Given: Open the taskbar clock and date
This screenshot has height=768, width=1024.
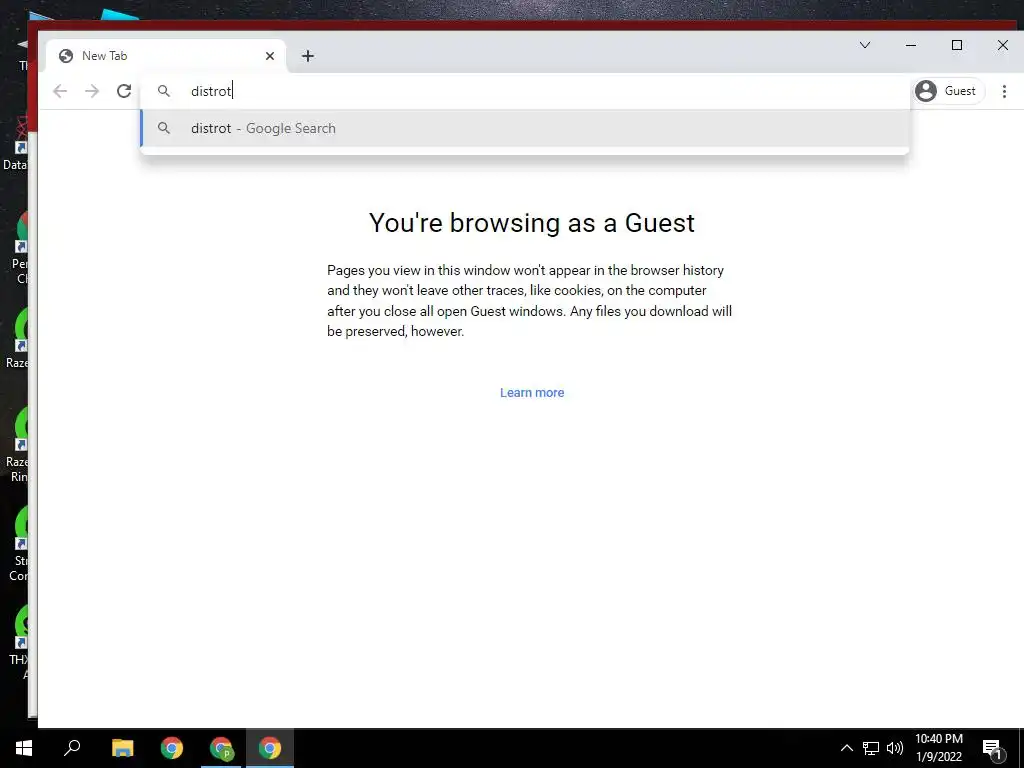Looking at the screenshot, I should tap(938, 748).
